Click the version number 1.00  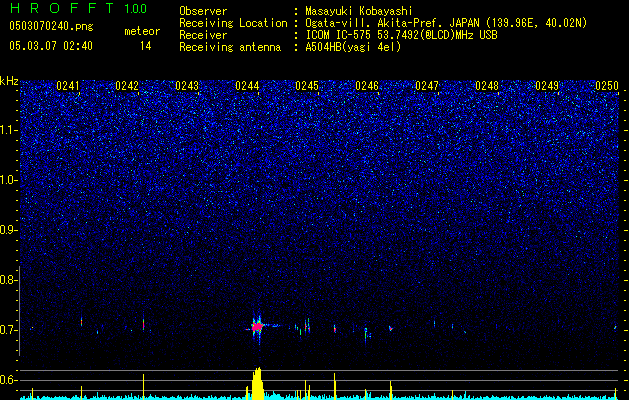[x=135, y=9]
